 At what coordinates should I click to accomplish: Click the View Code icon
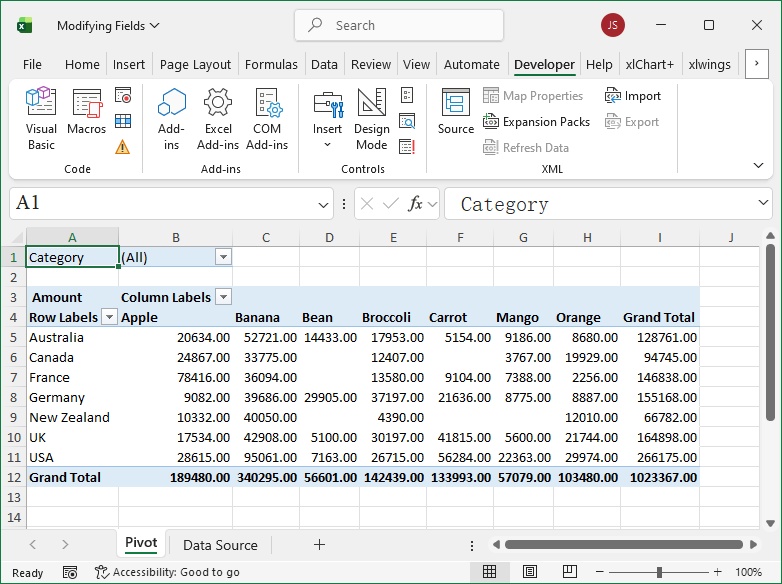(x=407, y=121)
